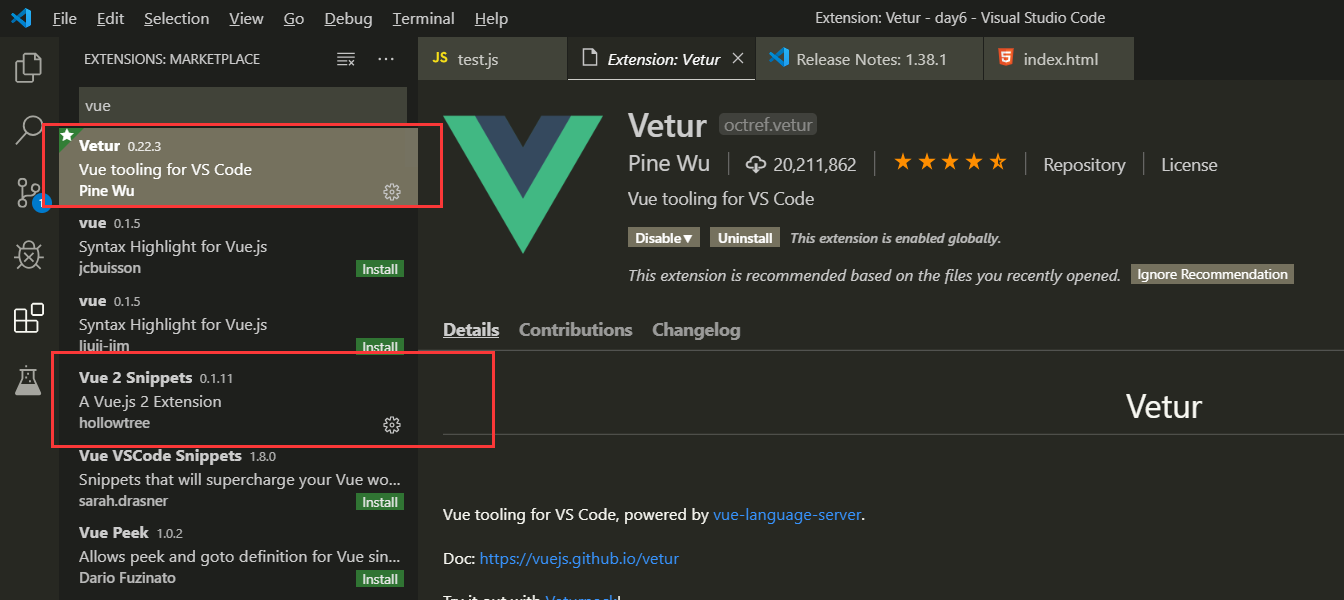1344x600 pixels.
Task: Open Source Control from the activity bar
Action: 29,192
